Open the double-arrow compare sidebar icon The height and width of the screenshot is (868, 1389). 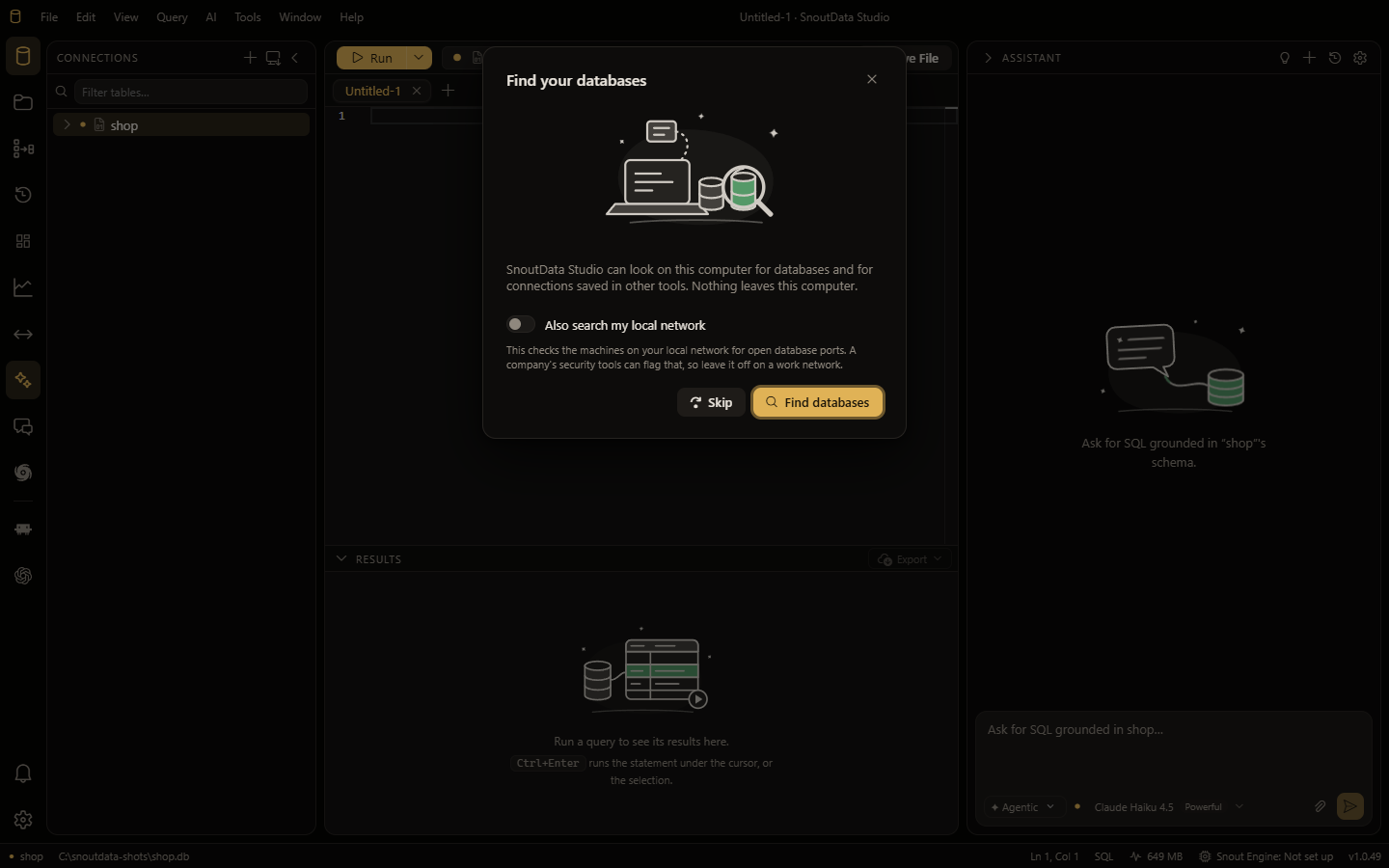tap(23, 334)
